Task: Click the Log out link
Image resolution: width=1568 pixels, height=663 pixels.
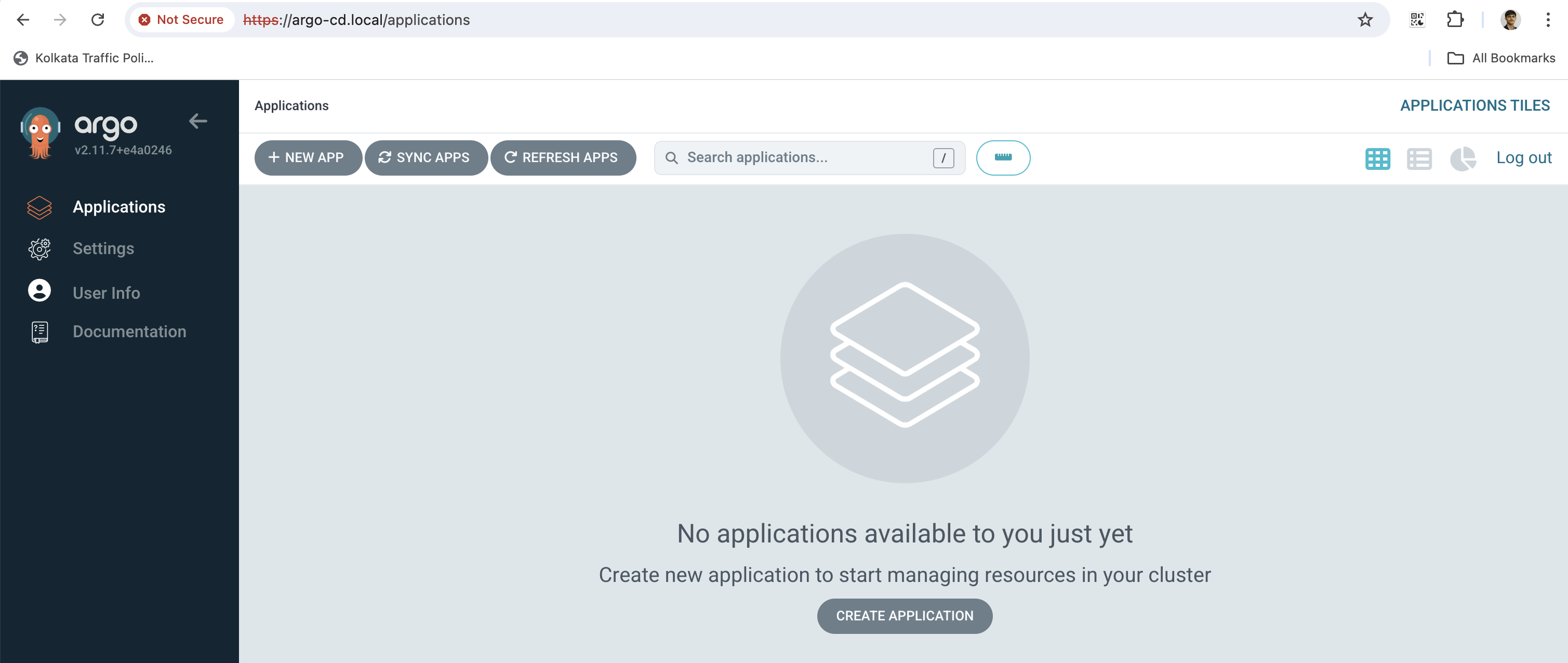Action: [x=1523, y=157]
